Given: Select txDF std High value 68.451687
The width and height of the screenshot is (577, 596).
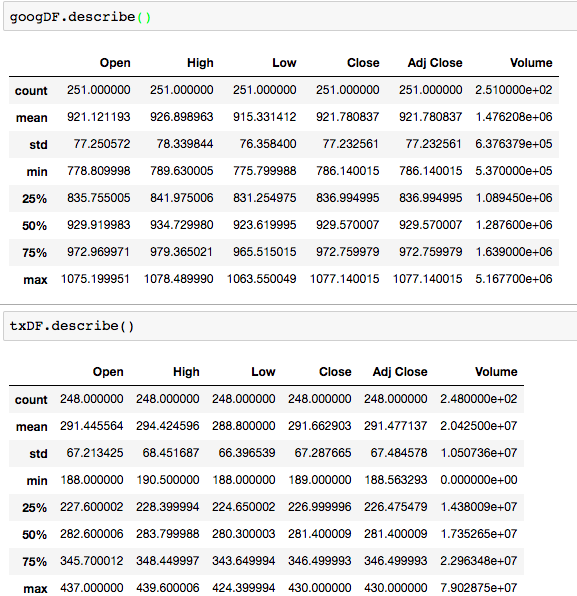Looking at the screenshot, I should click(x=171, y=453).
